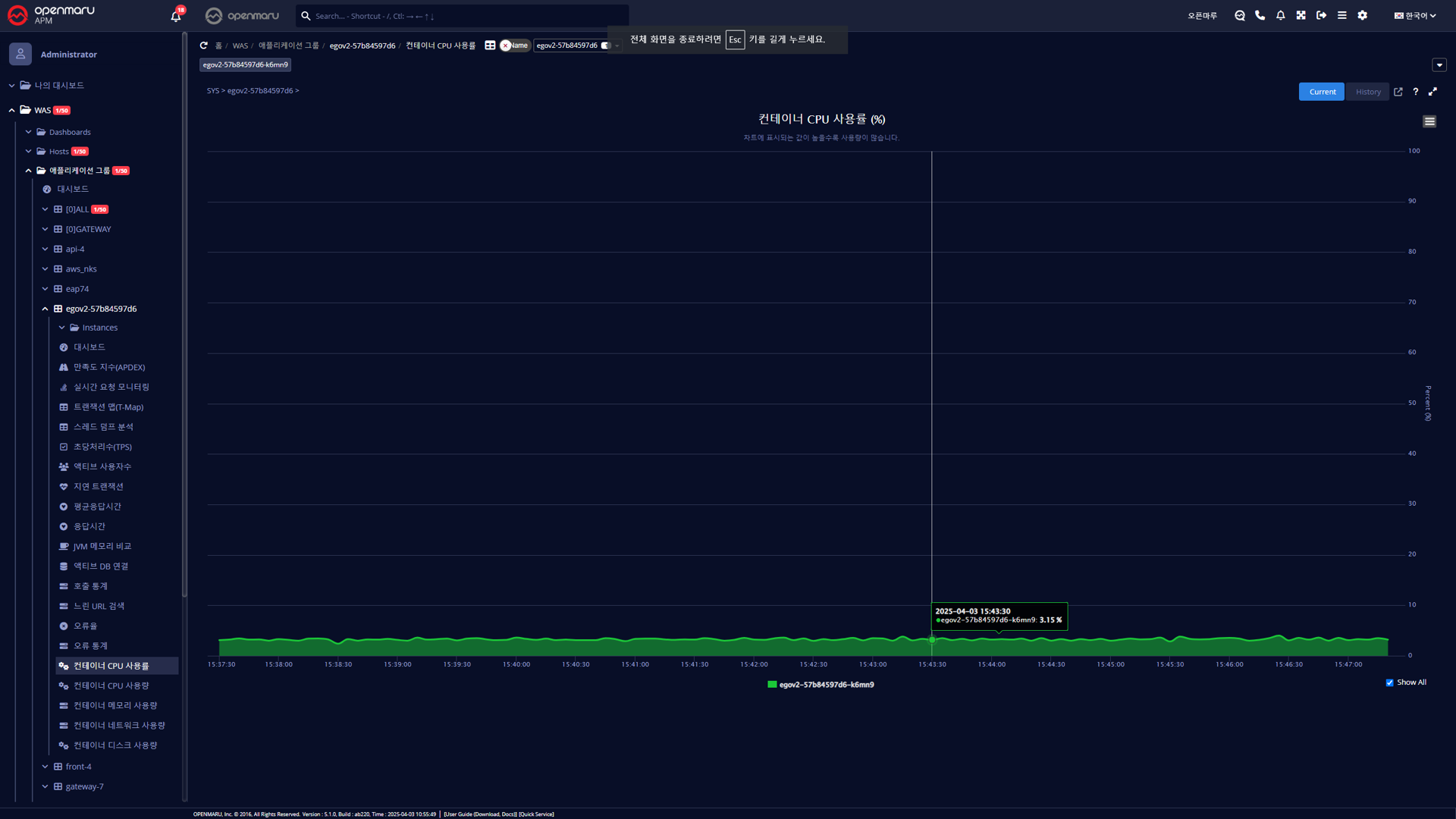This screenshot has width=1456, height=819.
Task: Open the 한국어 language dropdown
Action: pos(1415,15)
